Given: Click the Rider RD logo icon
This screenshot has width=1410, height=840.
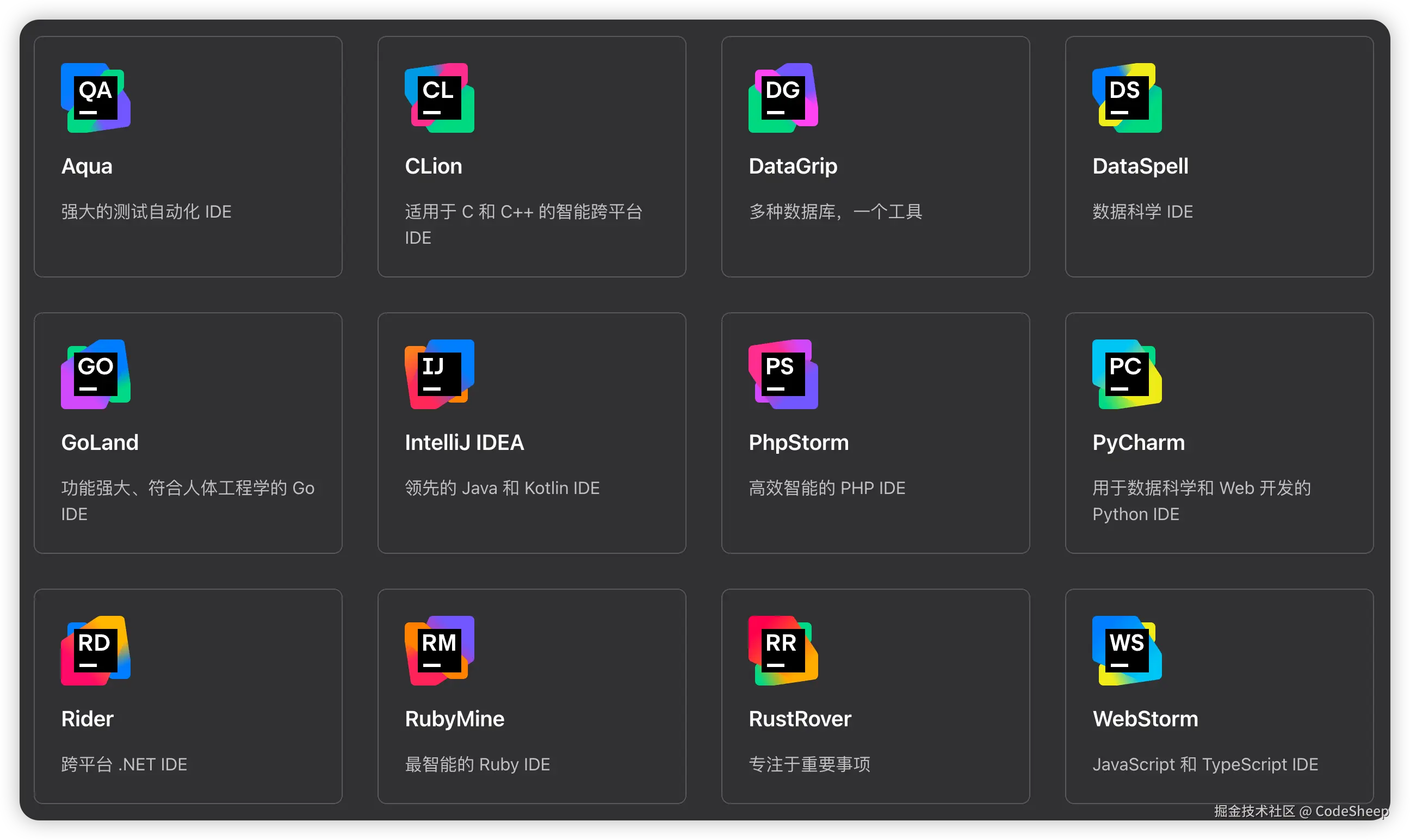Looking at the screenshot, I should coord(96,650).
